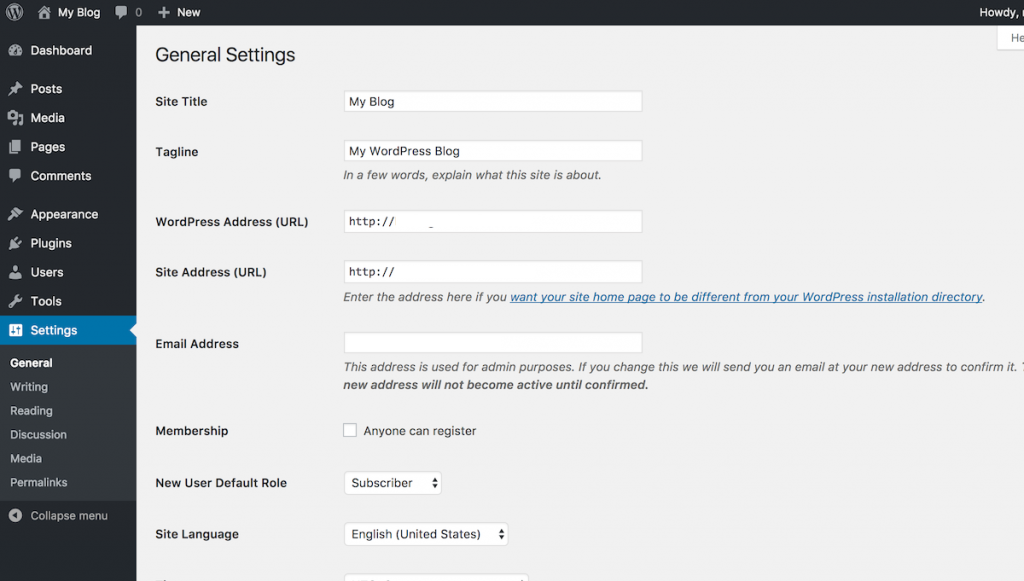Click the Users person icon

[x=16, y=272]
